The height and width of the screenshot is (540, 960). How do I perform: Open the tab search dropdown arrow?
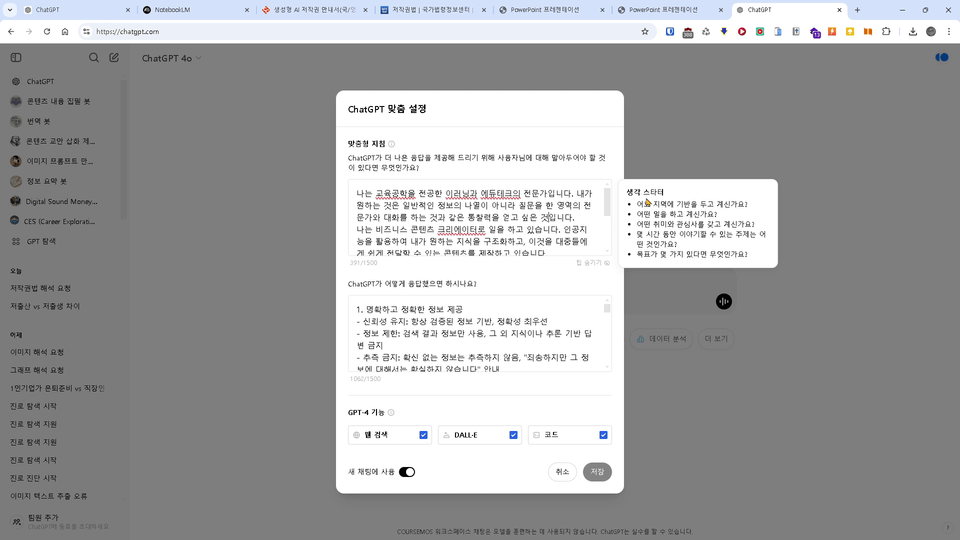pos(10,10)
